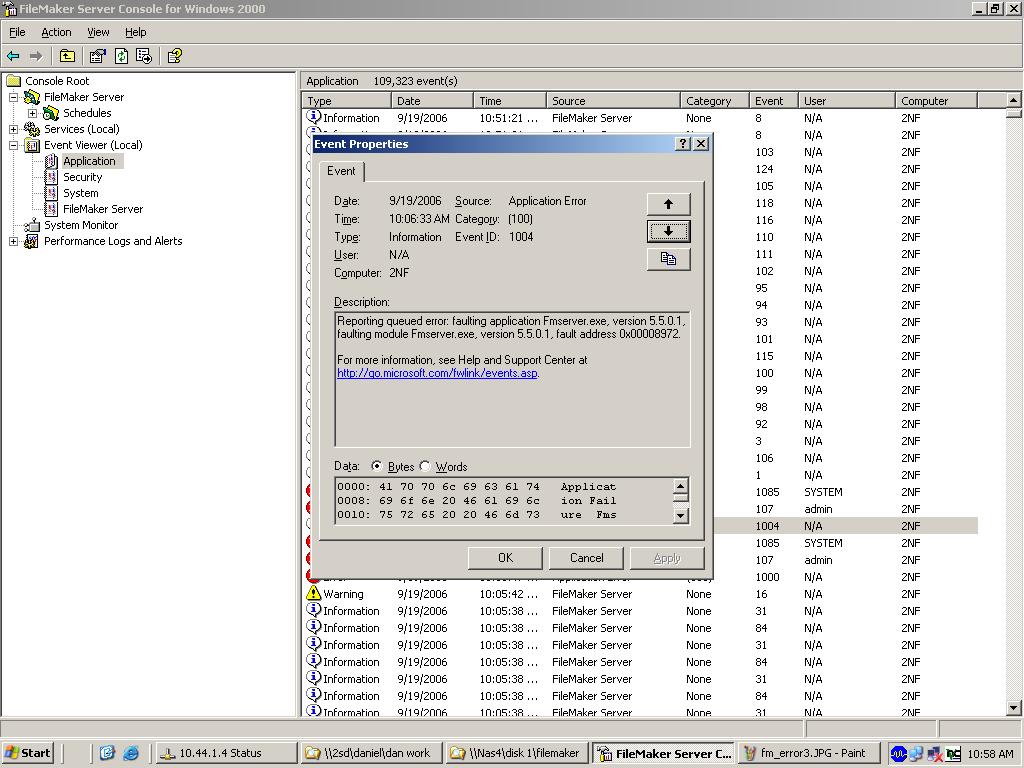The image size is (1024, 768).
Task: Select the Event Viewer (Local) icon
Action: coord(32,145)
